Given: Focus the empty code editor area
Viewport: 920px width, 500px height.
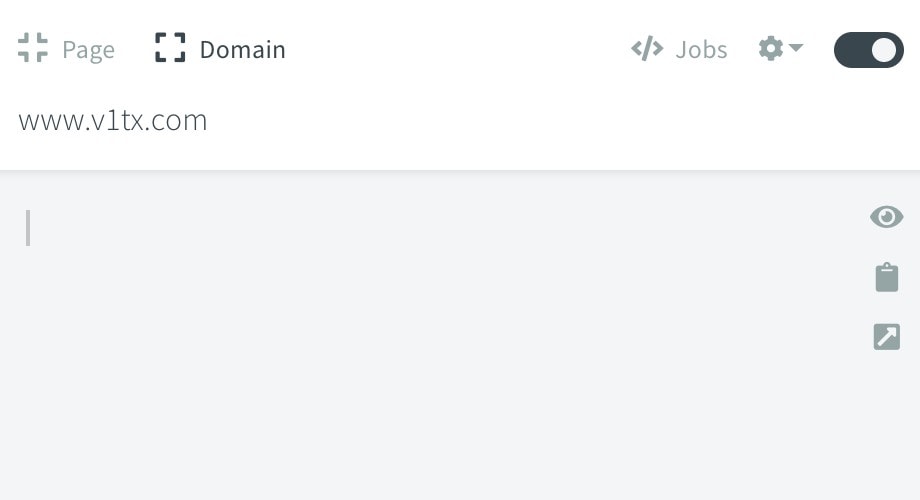Looking at the screenshot, I should click(x=434, y=335).
